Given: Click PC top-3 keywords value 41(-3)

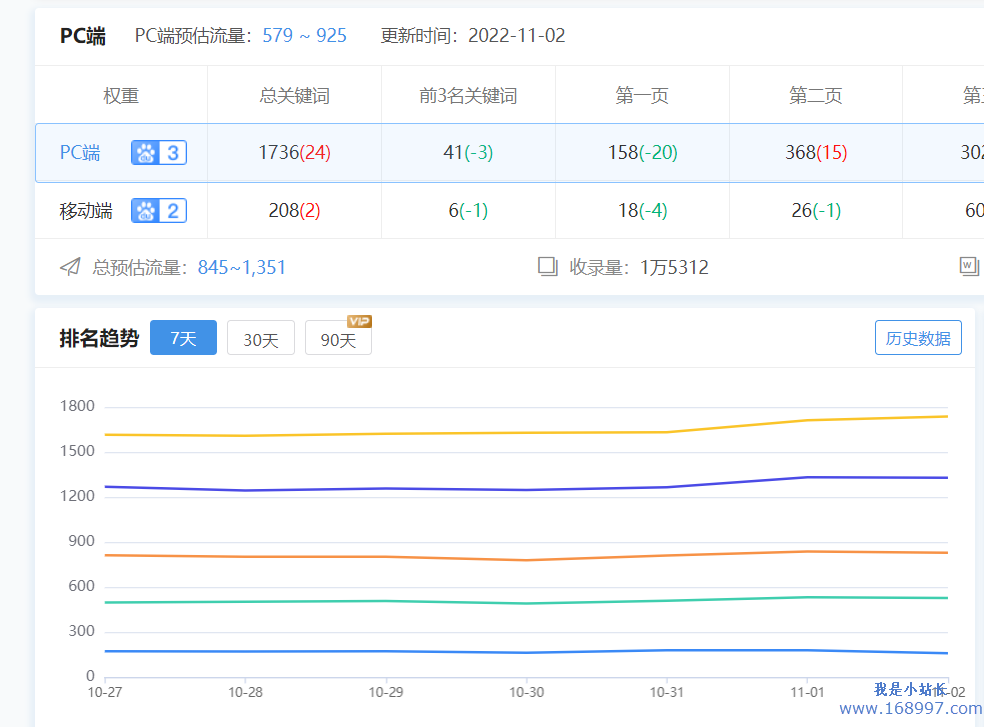Looking at the screenshot, I should coord(468,153).
